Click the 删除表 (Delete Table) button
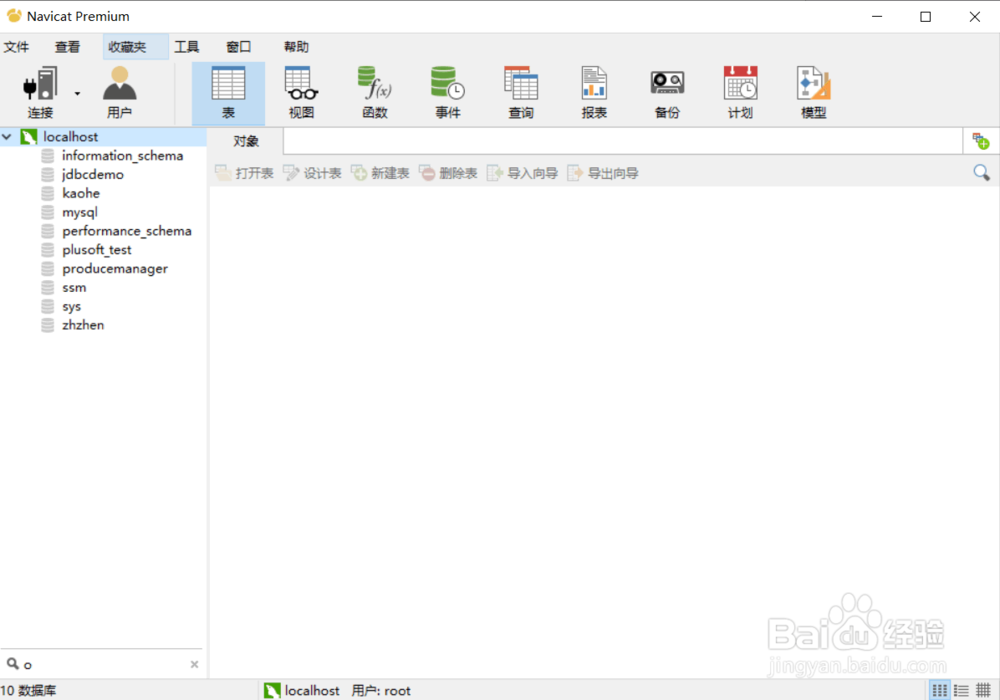The height and width of the screenshot is (700, 1000). (448, 173)
